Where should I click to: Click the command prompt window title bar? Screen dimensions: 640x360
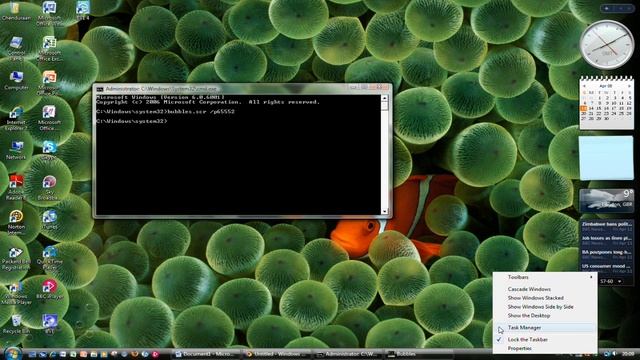(242, 89)
